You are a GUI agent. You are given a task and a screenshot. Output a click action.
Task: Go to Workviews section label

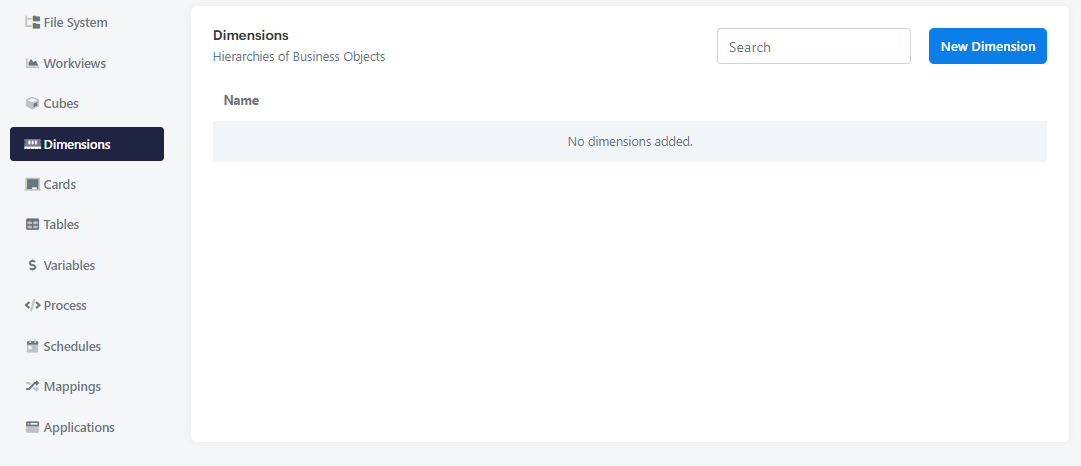74,63
